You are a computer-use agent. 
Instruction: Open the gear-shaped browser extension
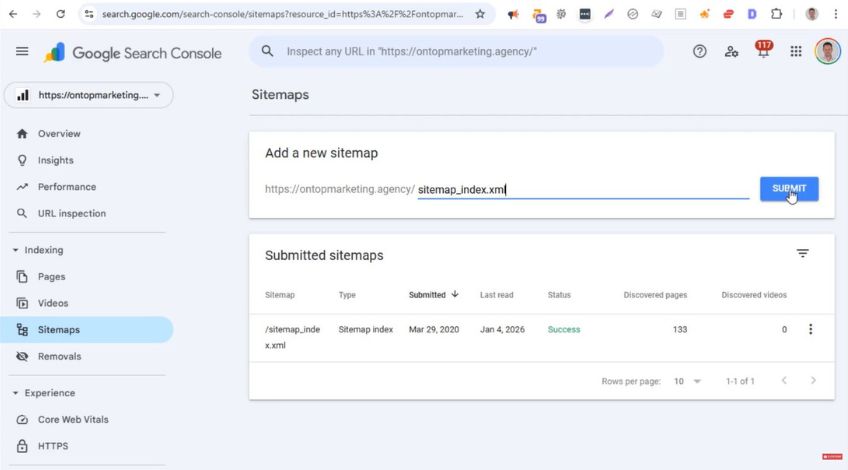tap(561, 15)
